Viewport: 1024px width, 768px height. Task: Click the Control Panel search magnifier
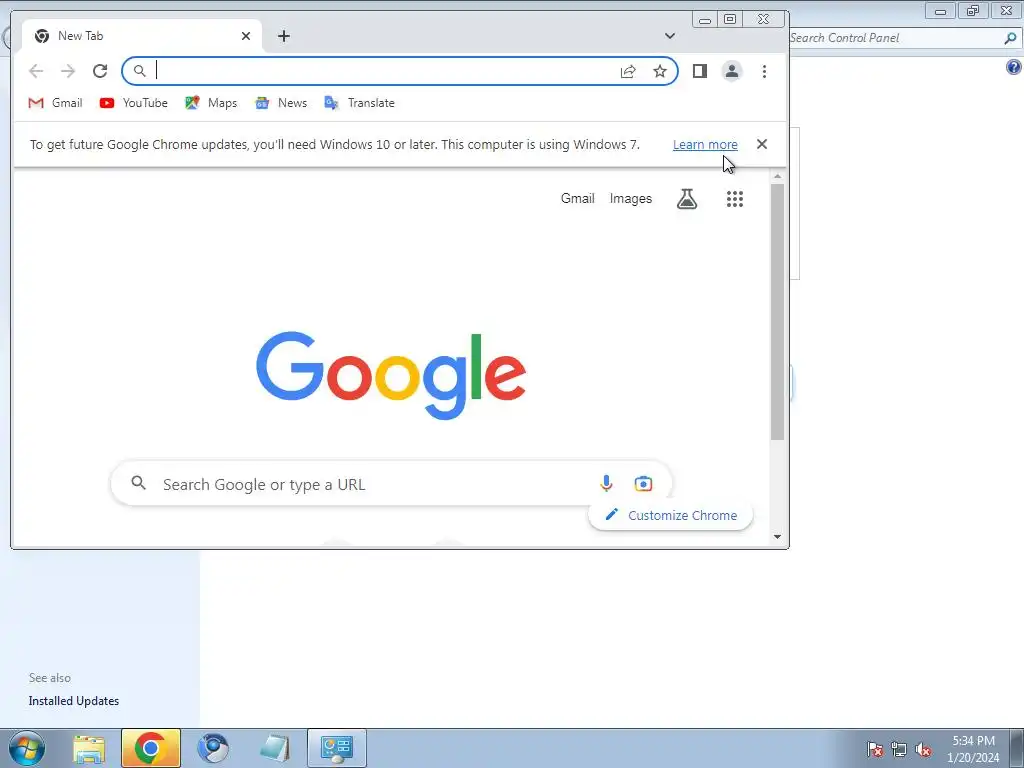(x=1010, y=39)
